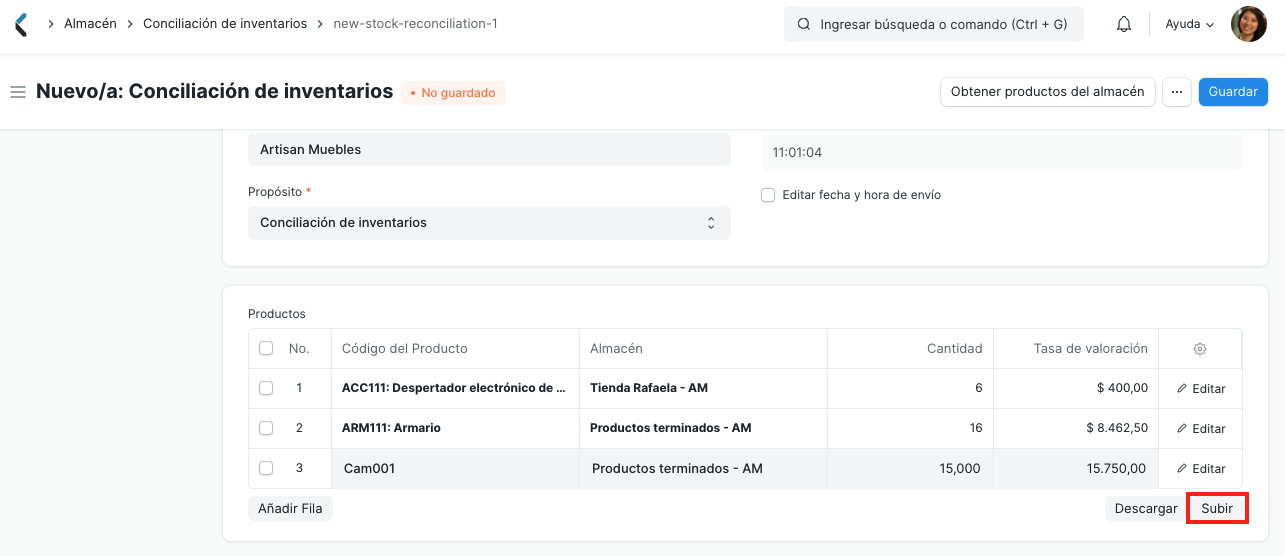Click the Productos section label
The height and width of the screenshot is (556, 1285).
pos(277,314)
